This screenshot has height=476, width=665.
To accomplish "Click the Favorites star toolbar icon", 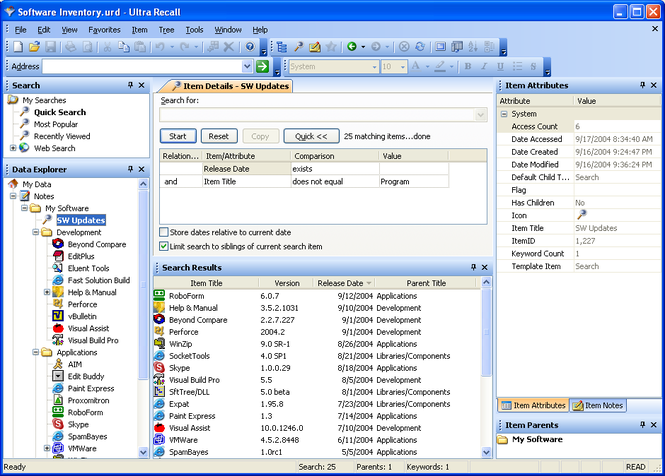I will pos(331,47).
